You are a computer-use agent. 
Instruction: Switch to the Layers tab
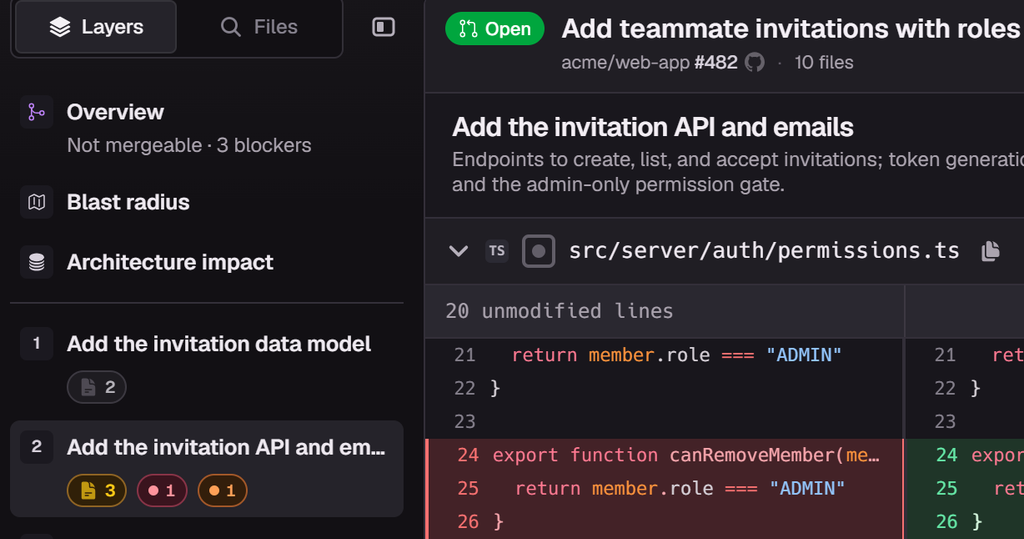(96, 27)
